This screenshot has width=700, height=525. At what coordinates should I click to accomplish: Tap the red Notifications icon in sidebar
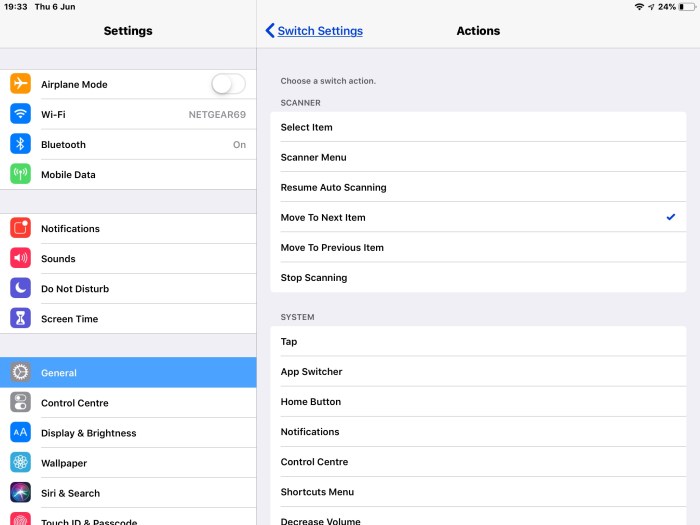tap(20, 228)
